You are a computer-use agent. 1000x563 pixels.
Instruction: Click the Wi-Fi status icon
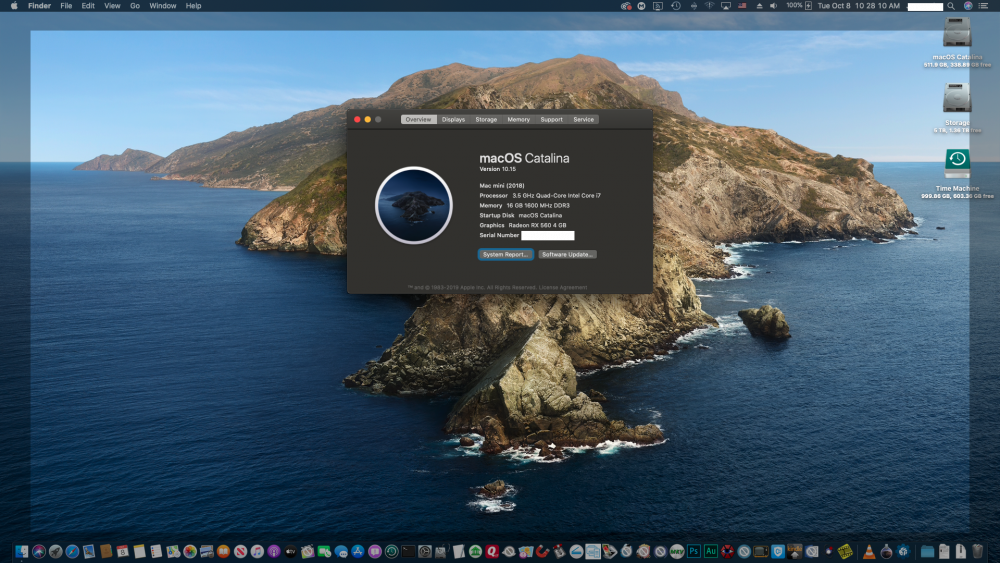click(709, 6)
